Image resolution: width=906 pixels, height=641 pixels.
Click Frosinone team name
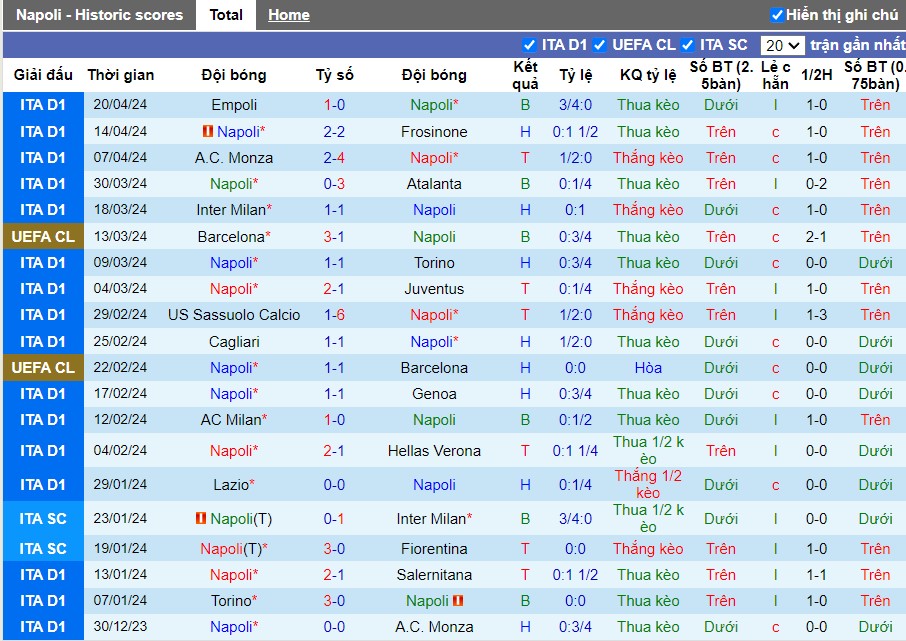click(434, 132)
